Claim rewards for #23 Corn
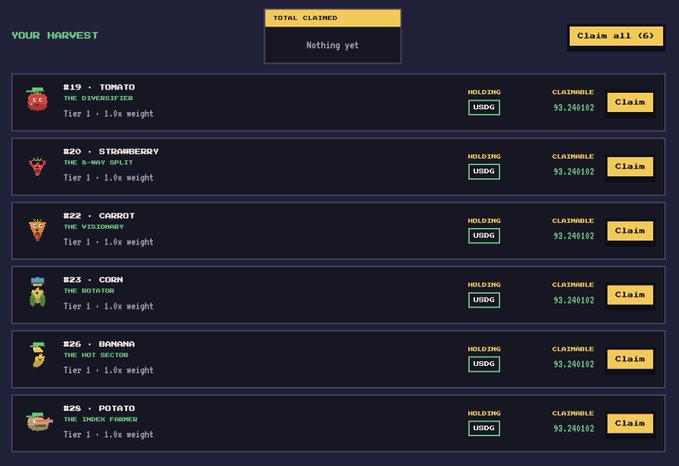The image size is (679, 466). (630, 294)
